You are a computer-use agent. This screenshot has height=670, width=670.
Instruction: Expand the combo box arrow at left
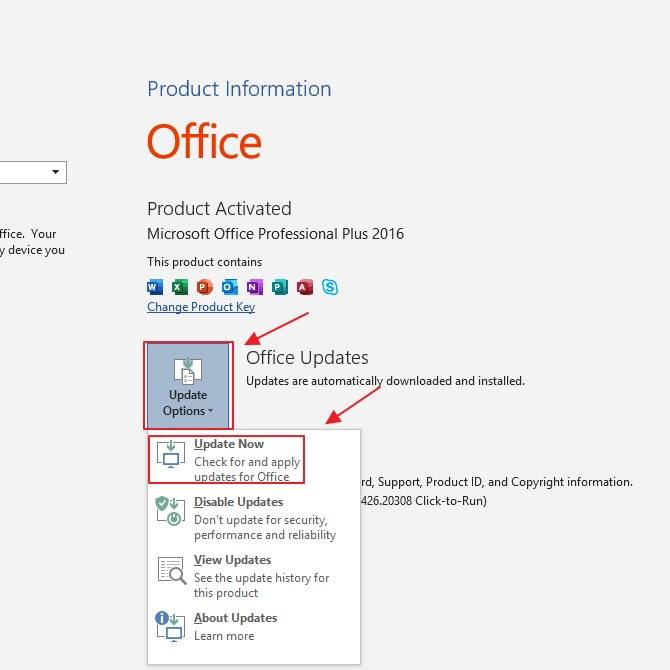click(x=56, y=172)
